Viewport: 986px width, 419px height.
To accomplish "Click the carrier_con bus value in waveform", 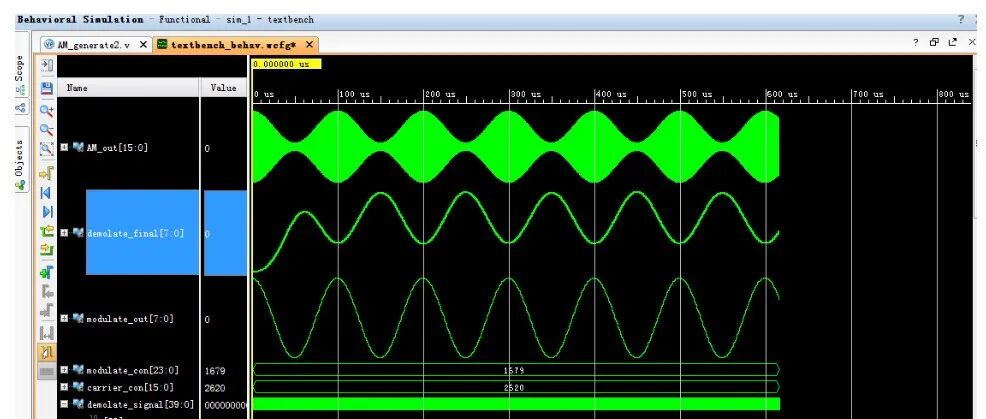I will click(x=514, y=388).
